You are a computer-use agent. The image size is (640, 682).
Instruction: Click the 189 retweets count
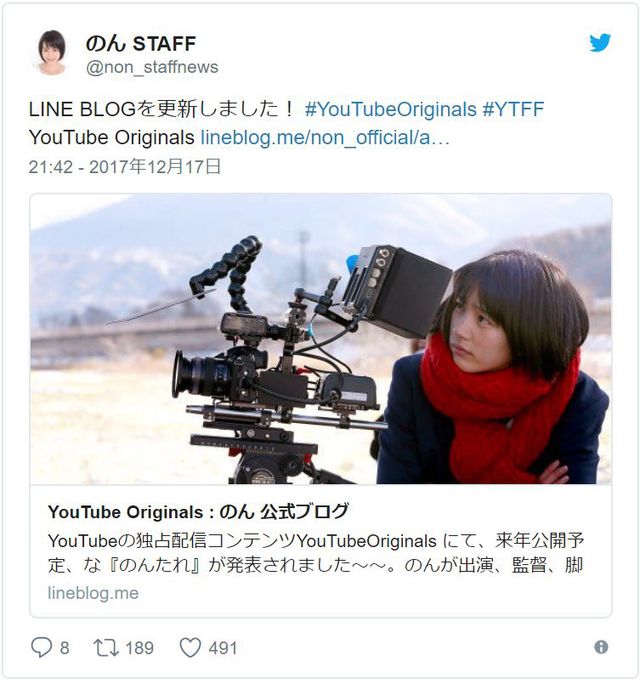(x=139, y=648)
